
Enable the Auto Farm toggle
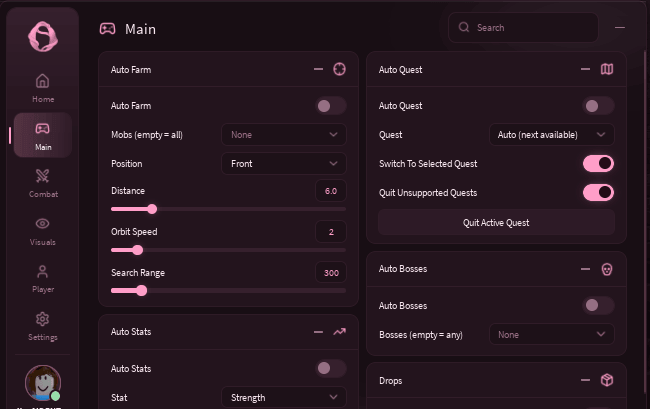pyautogui.click(x=331, y=106)
